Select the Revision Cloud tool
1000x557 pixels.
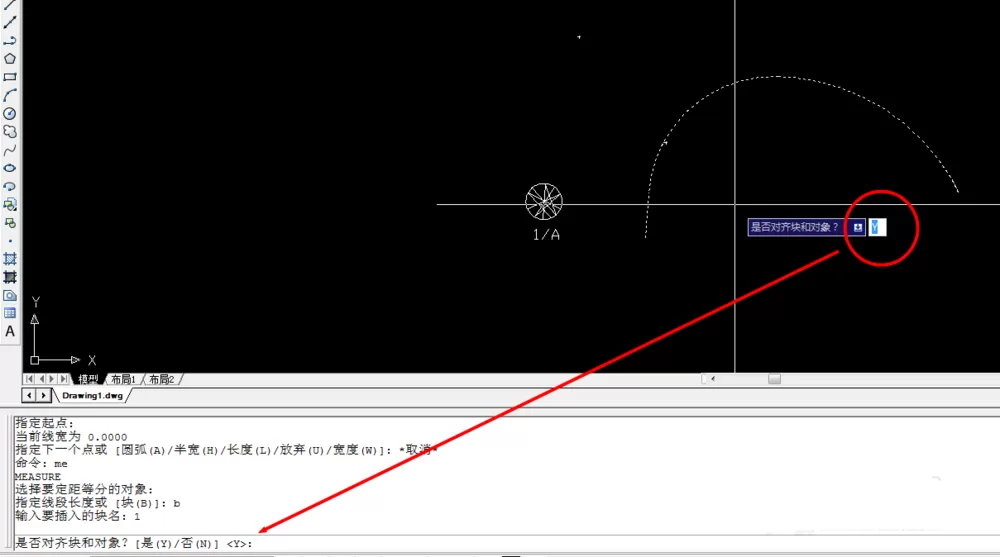10,131
